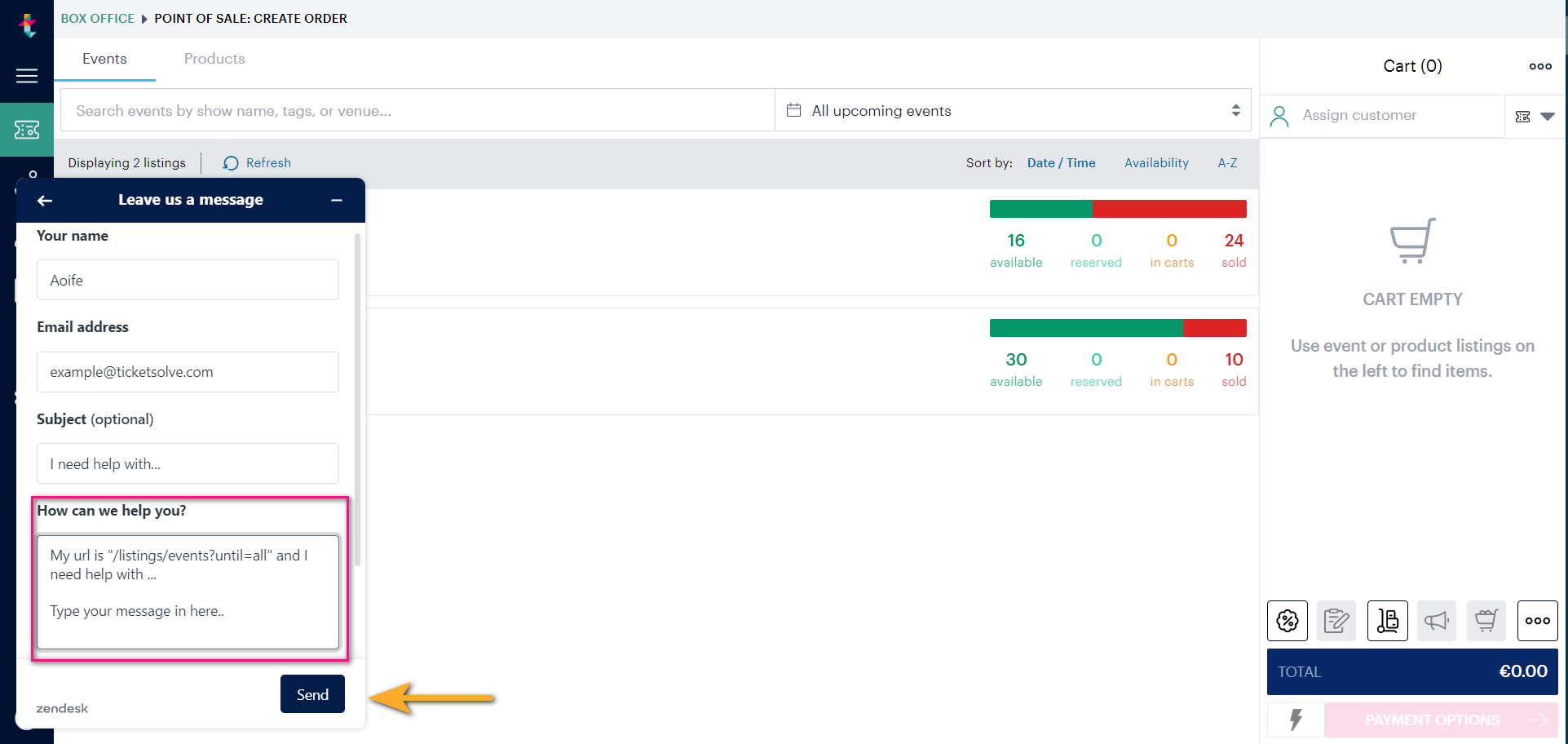Click the Ticketsolve logo in the sidebar
This screenshot has width=1568, height=744.
point(28,24)
